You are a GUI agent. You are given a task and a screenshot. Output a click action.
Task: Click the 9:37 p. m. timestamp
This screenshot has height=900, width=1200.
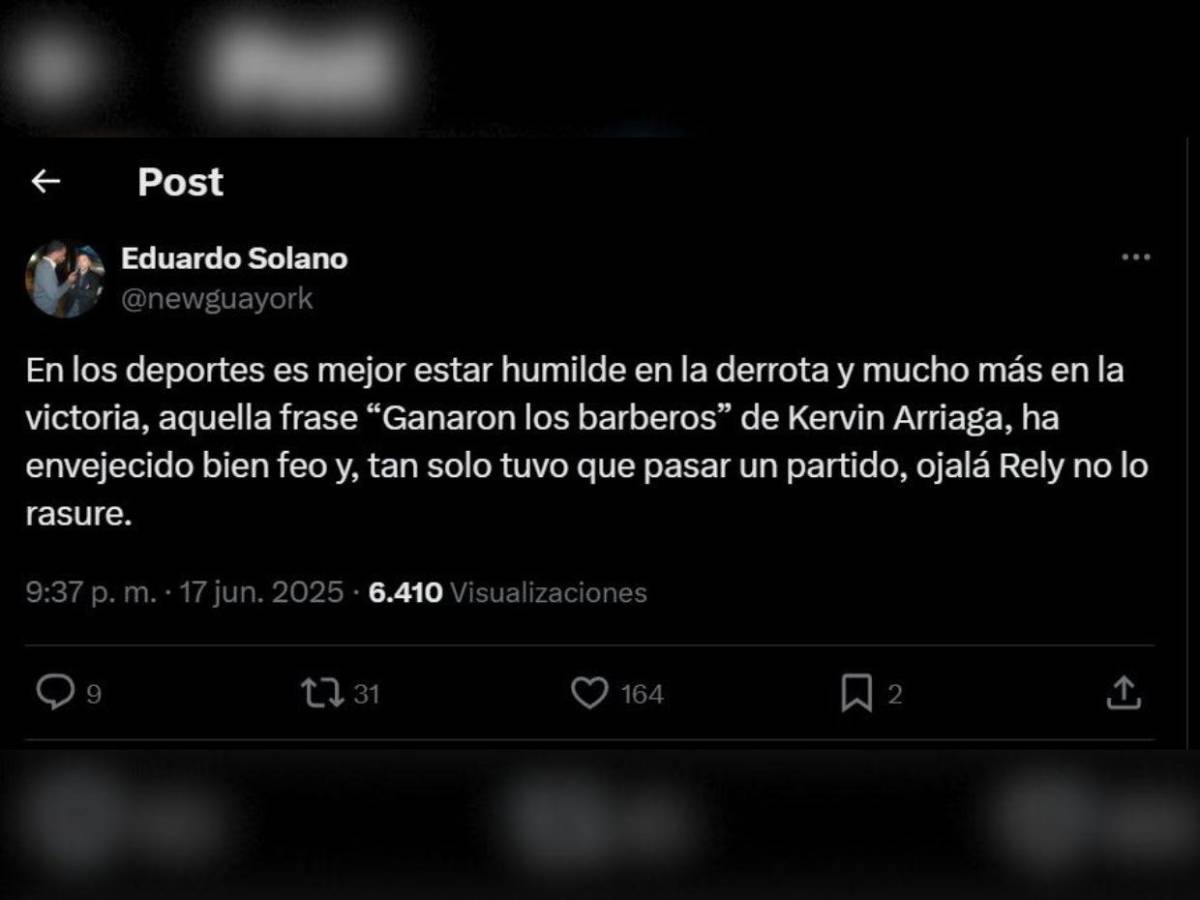point(91,592)
